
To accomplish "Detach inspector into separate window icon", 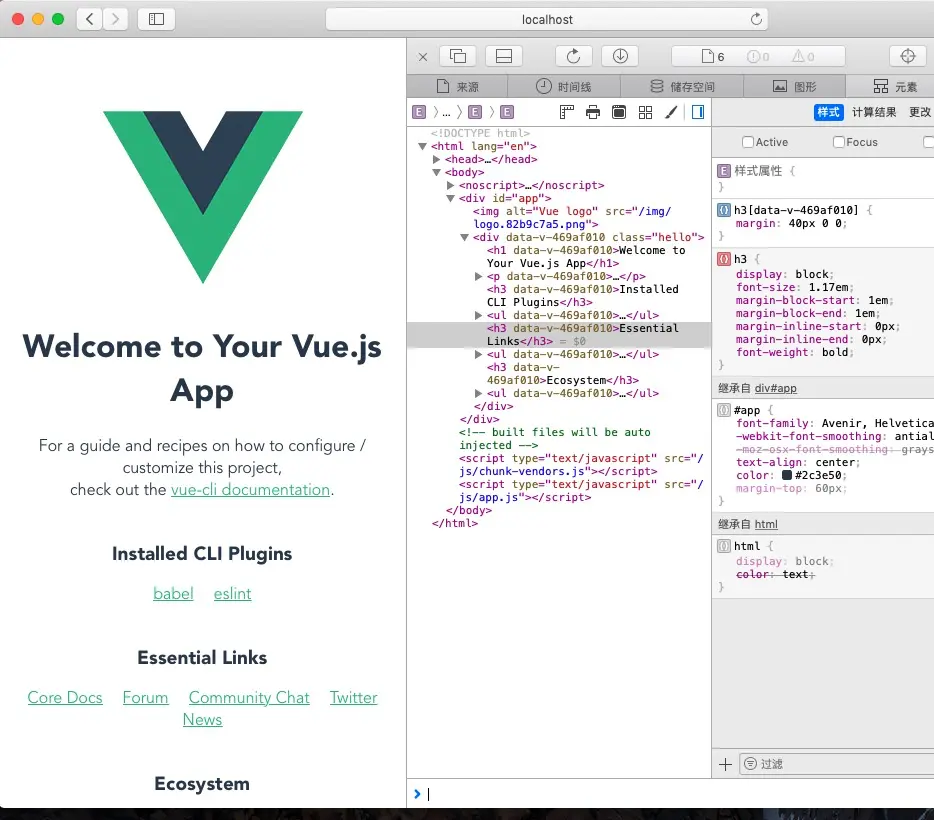I will 458,56.
